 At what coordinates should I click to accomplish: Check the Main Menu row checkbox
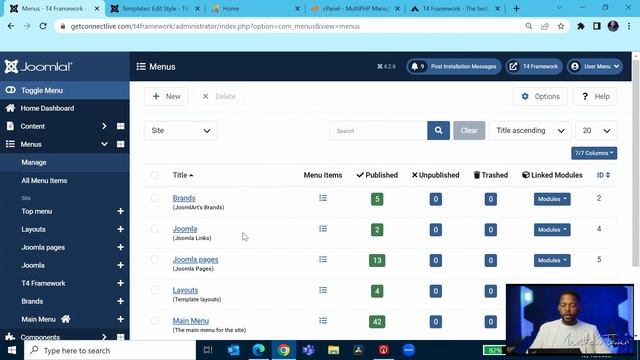coord(155,321)
